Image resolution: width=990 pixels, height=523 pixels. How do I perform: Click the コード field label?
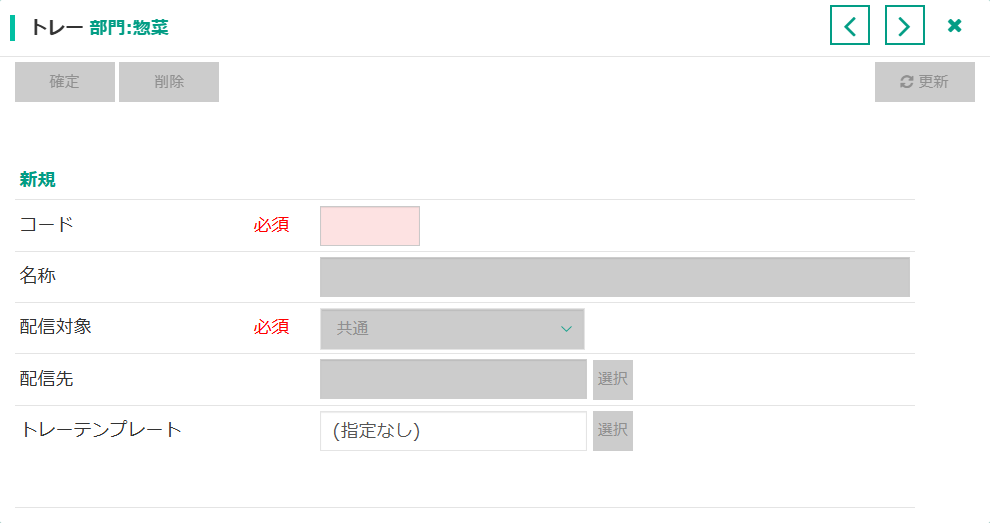click(47, 225)
